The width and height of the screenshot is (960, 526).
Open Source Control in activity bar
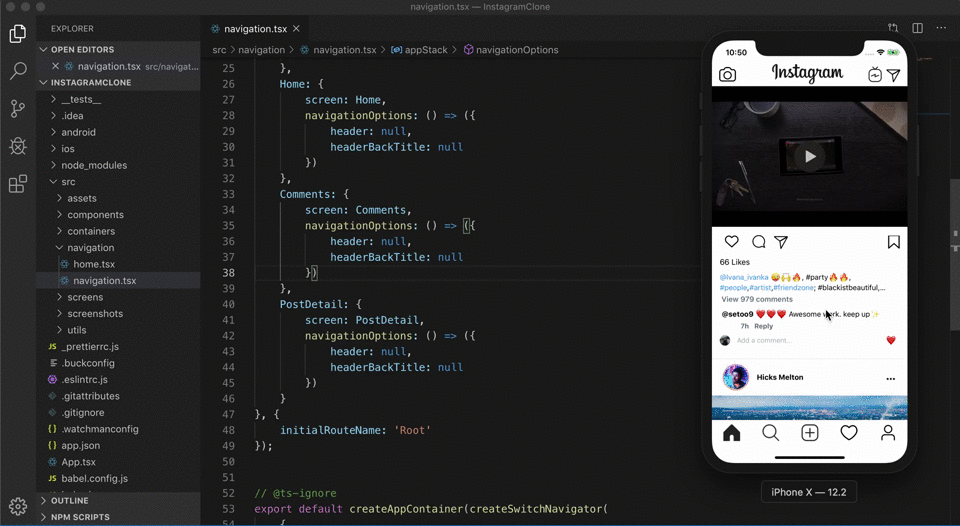tap(18, 109)
